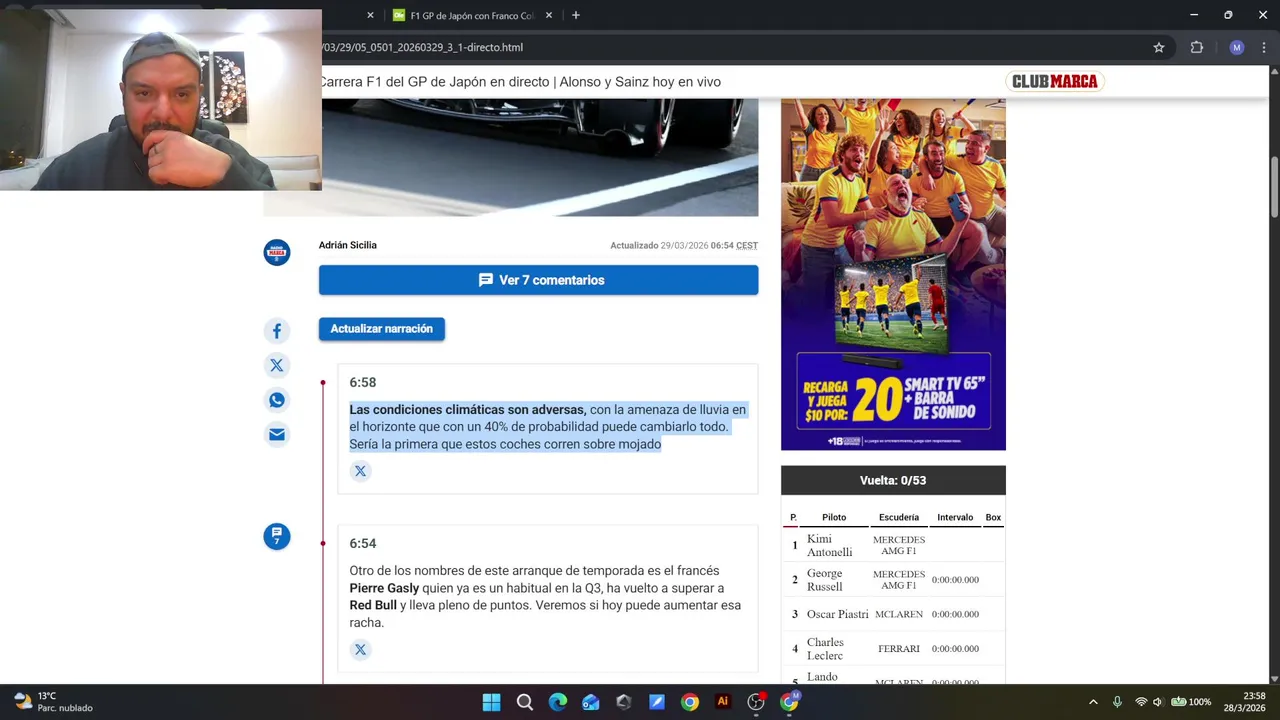Click Escudería column header
Image resolution: width=1280 pixels, height=720 pixels.
[899, 517]
